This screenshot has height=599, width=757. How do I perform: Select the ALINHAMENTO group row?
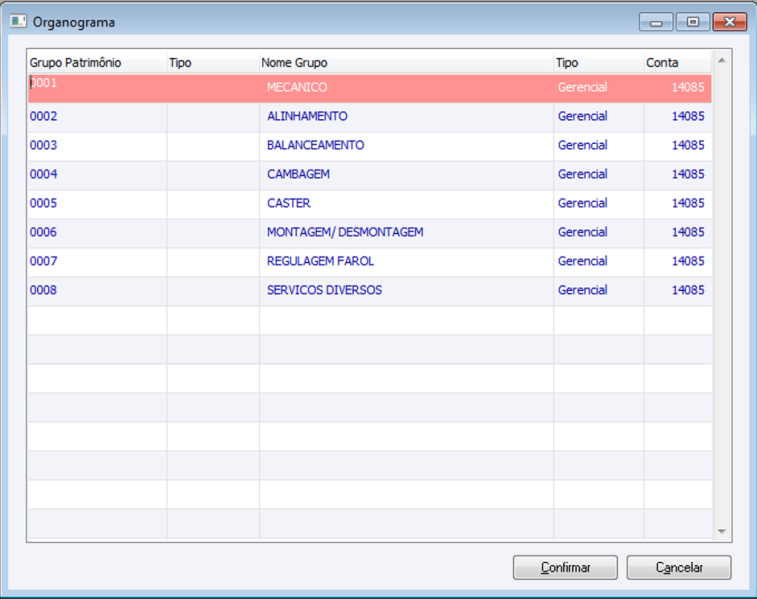(x=369, y=116)
